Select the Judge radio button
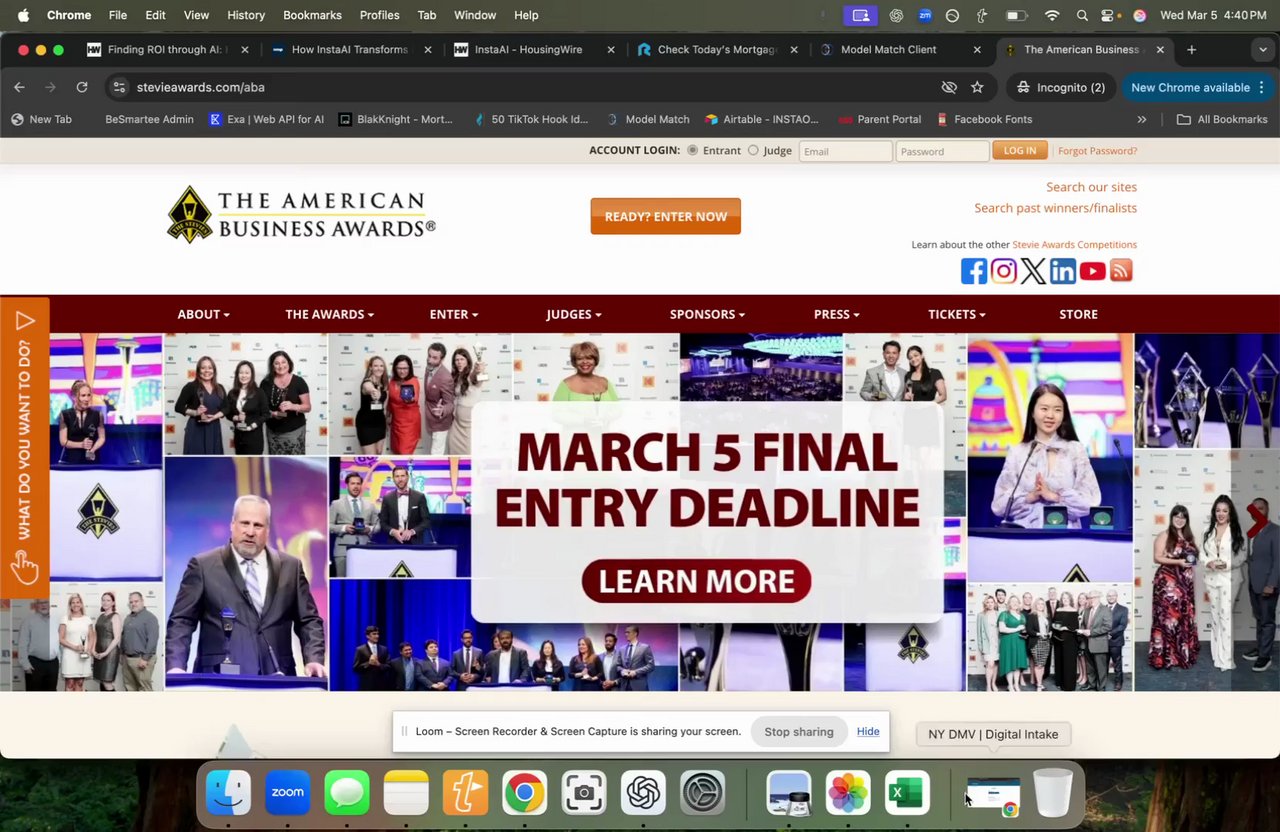1280x832 pixels. [753, 150]
